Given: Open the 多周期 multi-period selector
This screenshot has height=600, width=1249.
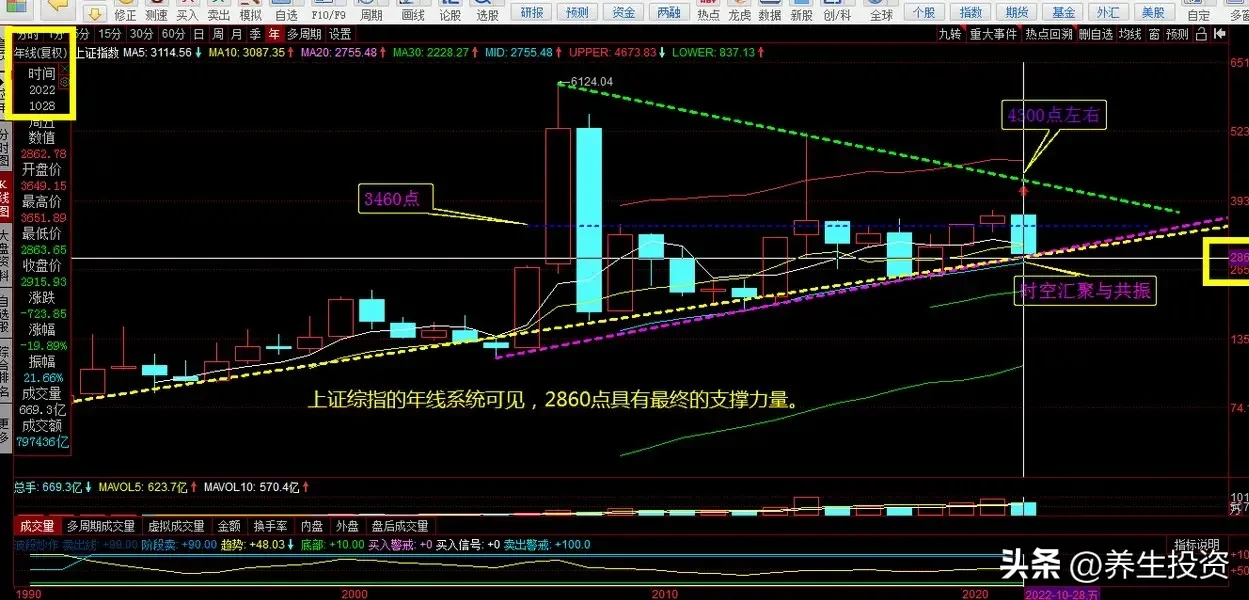Looking at the screenshot, I should coord(304,34).
